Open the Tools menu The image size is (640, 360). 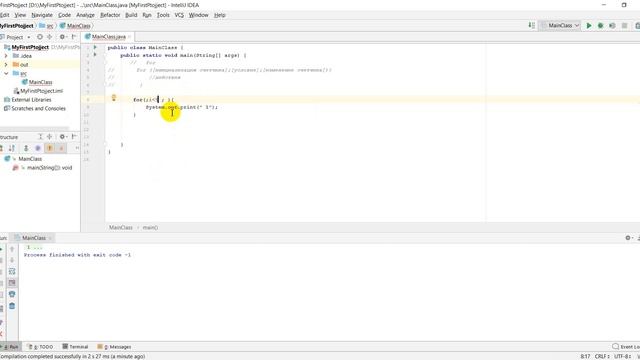tap(163, 15)
